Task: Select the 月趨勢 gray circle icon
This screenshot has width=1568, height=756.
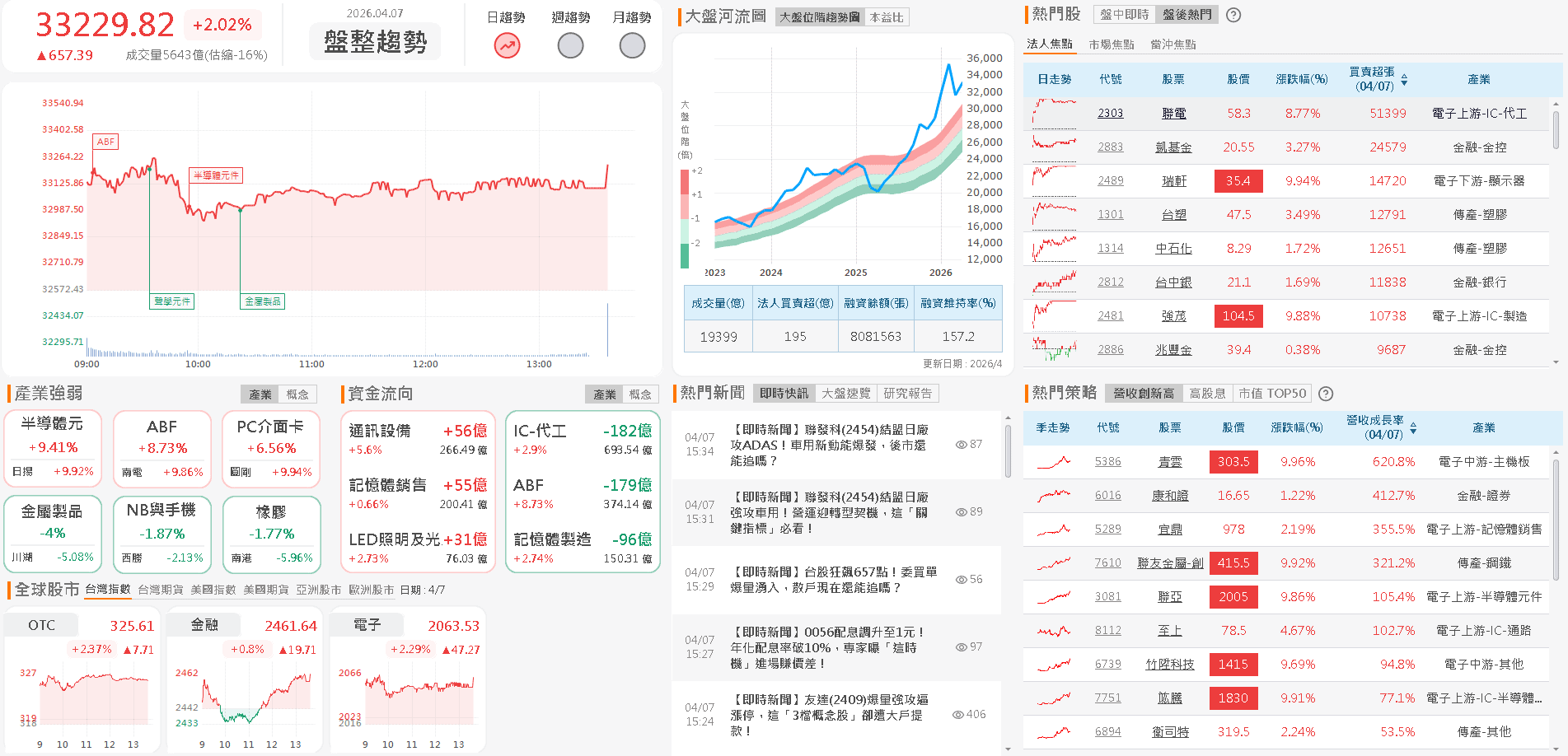Action: pyautogui.click(x=631, y=46)
